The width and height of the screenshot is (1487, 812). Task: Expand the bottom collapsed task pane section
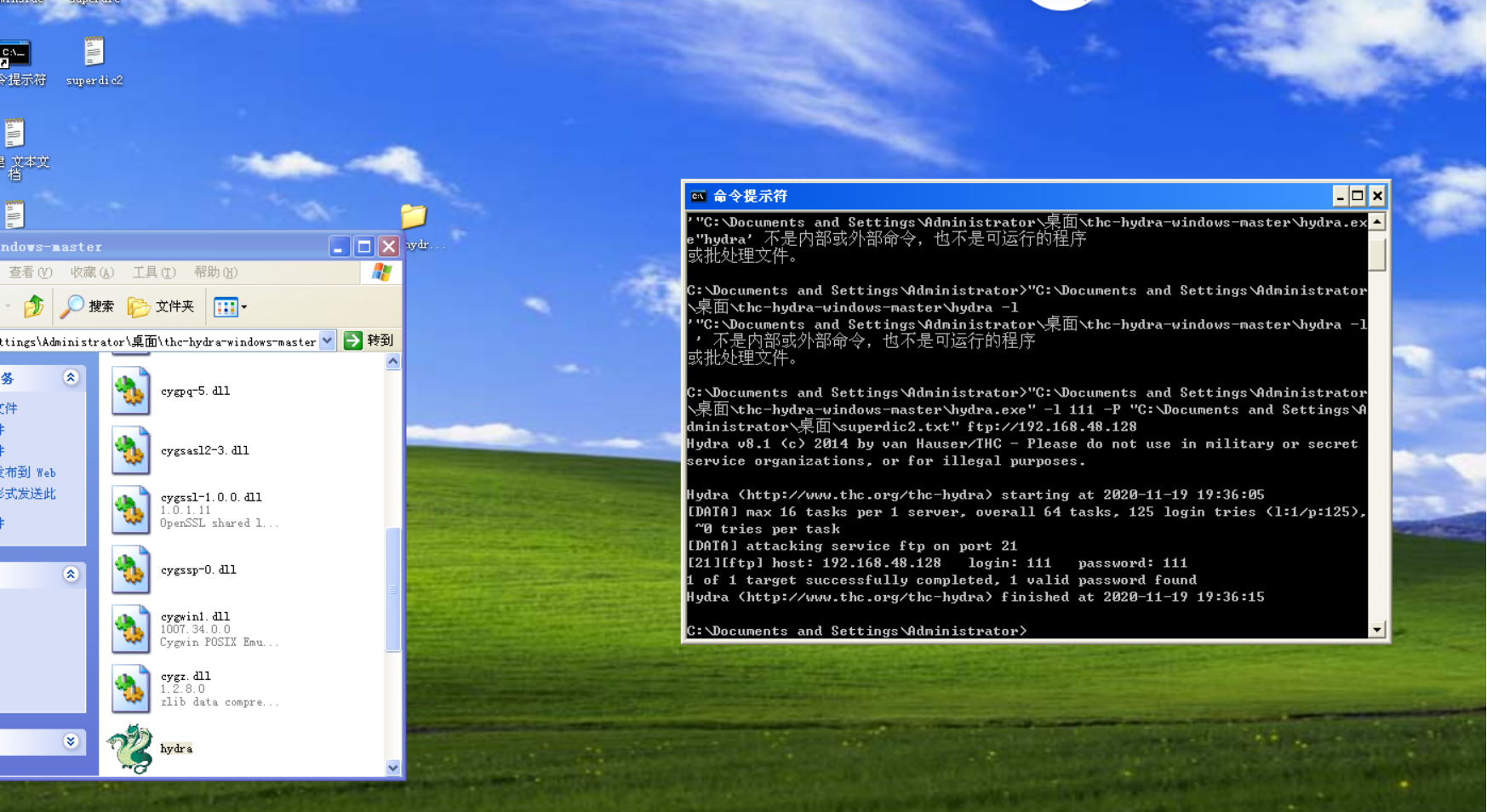pos(71,741)
